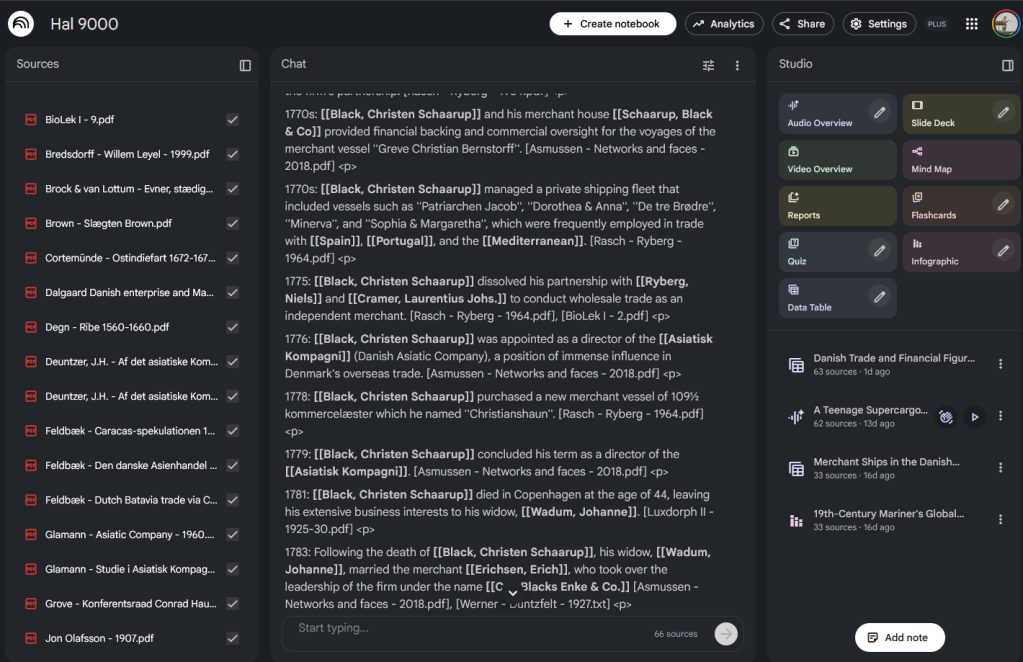Viewport: 1023px width, 662px height.
Task: Play the A Teenage Supercargo audio
Action: point(974,417)
